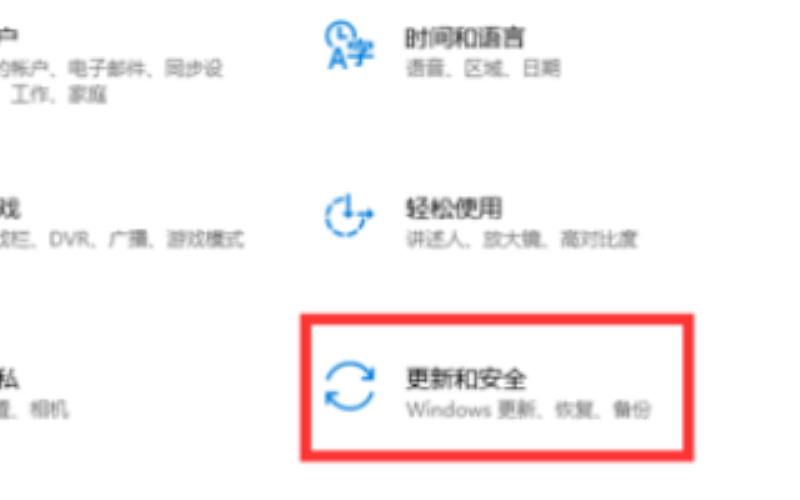800x500 pixels.
Task: Select 讲述人、放大镜、高对比度 description text
Action: 521,239
